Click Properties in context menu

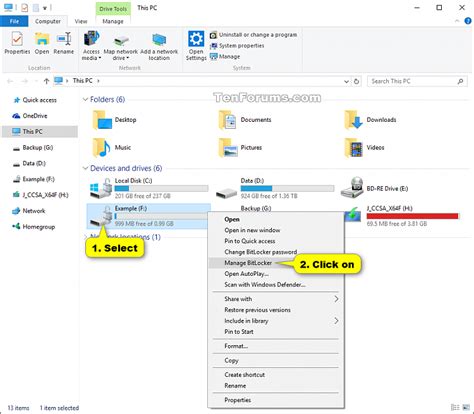[276, 400]
